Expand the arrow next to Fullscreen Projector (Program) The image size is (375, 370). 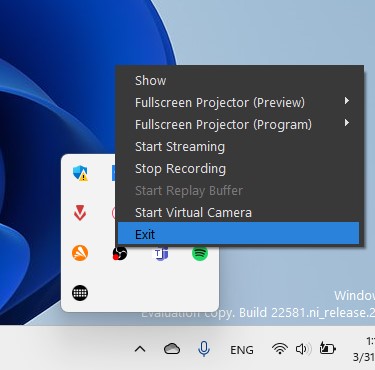pyautogui.click(x=347, y=123)
